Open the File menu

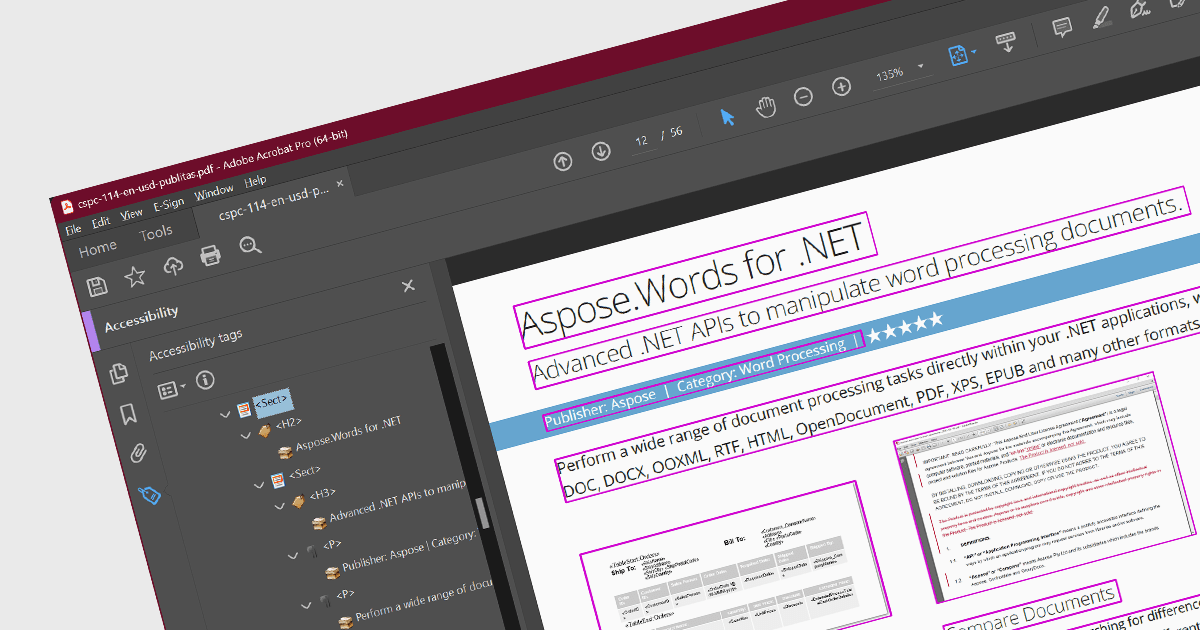(x=73, y=229)
